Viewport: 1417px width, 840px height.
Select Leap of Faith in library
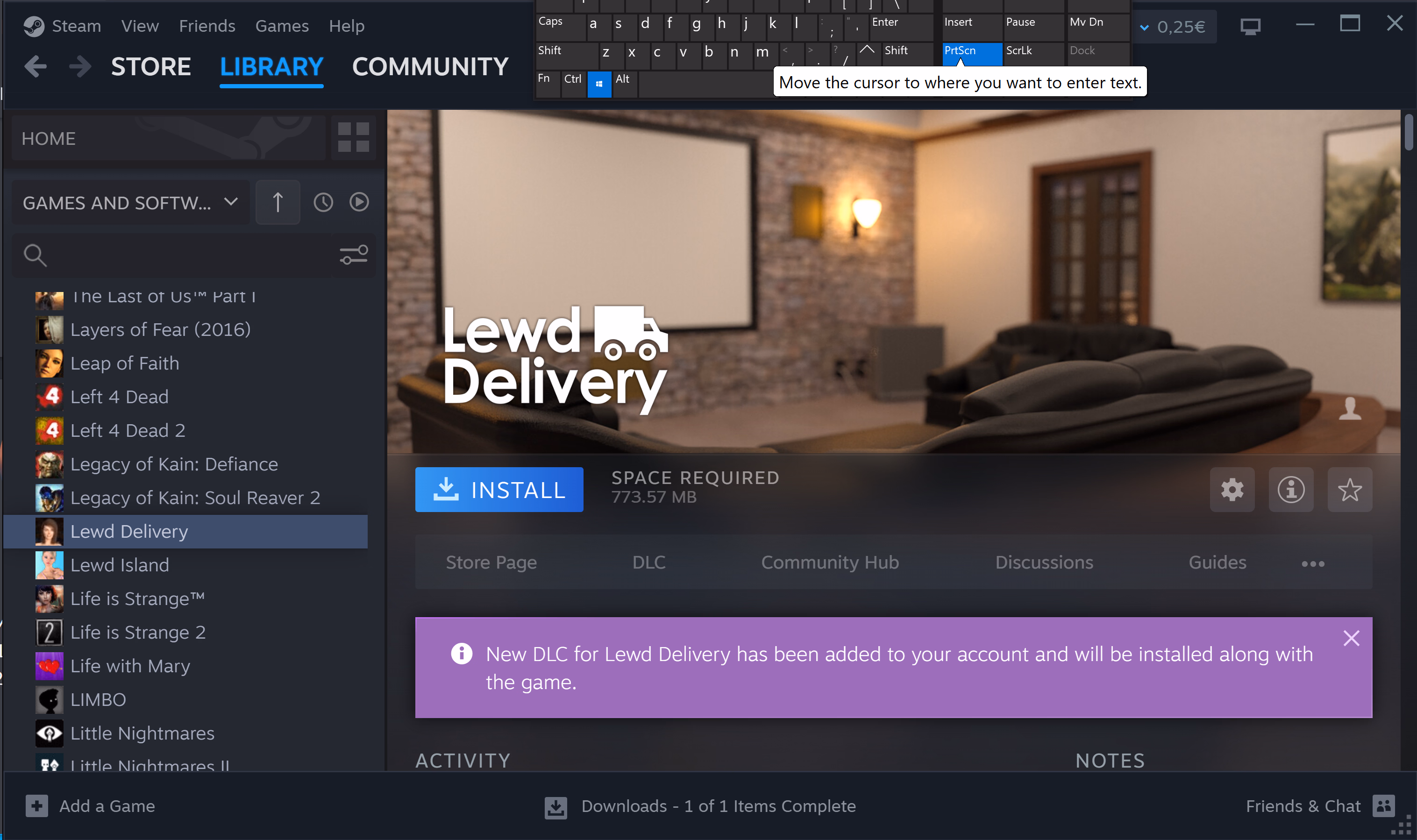(x=185, y=363)
